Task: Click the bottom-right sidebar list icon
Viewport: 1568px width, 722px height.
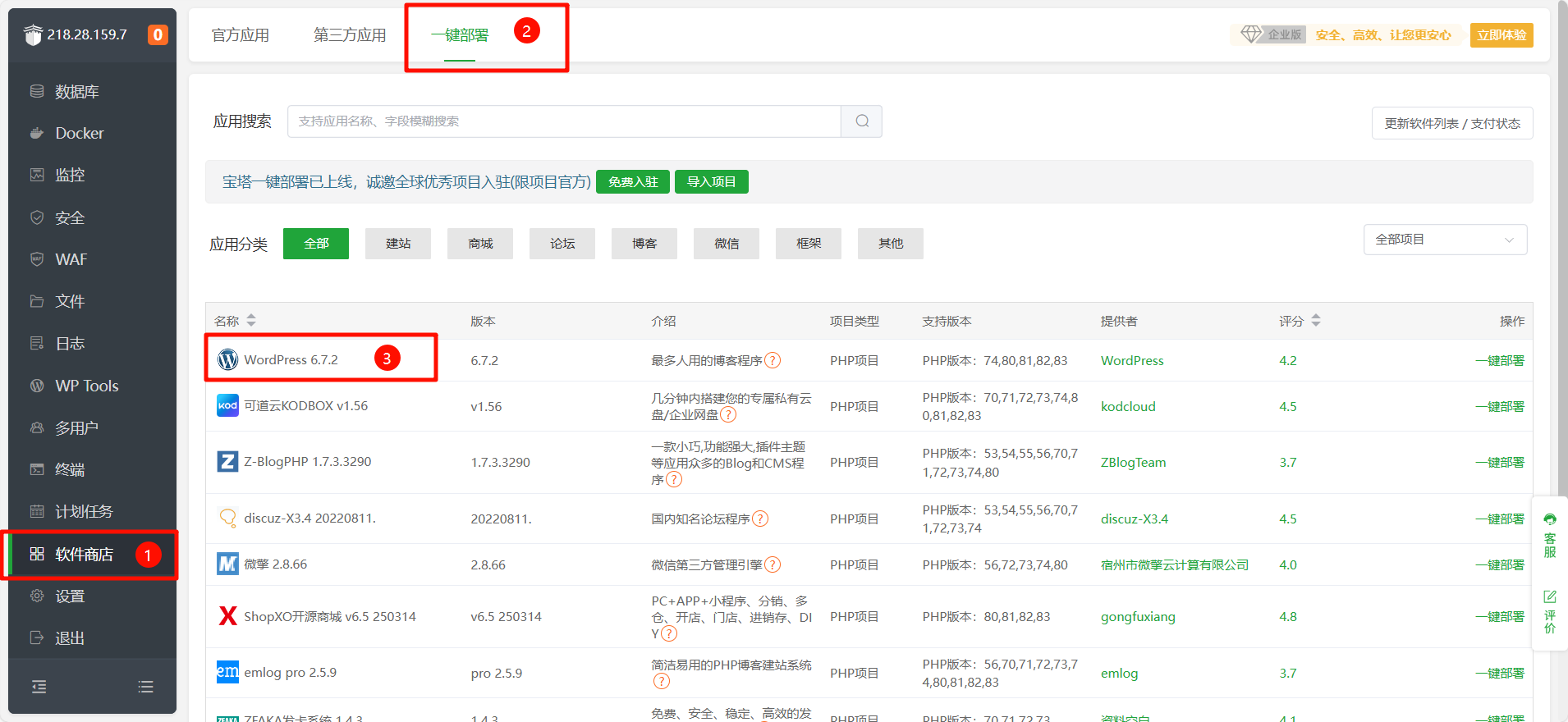Action: click(x=146, y=687)
